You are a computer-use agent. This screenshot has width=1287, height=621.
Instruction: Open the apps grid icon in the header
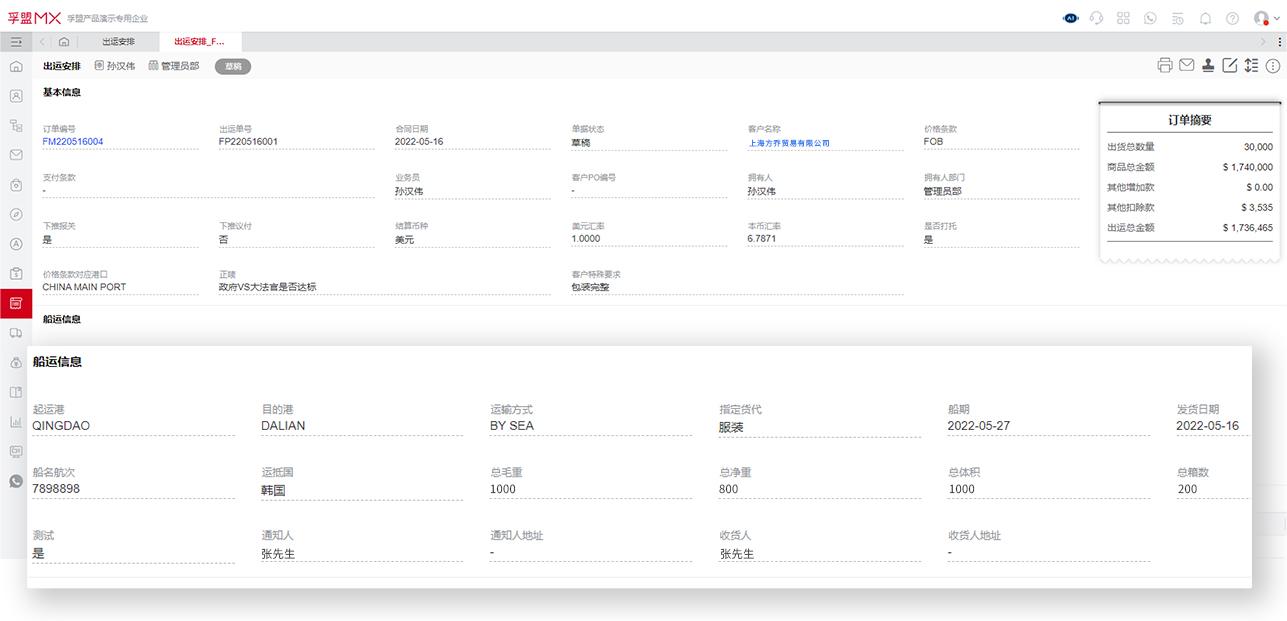pos(1122,17)
